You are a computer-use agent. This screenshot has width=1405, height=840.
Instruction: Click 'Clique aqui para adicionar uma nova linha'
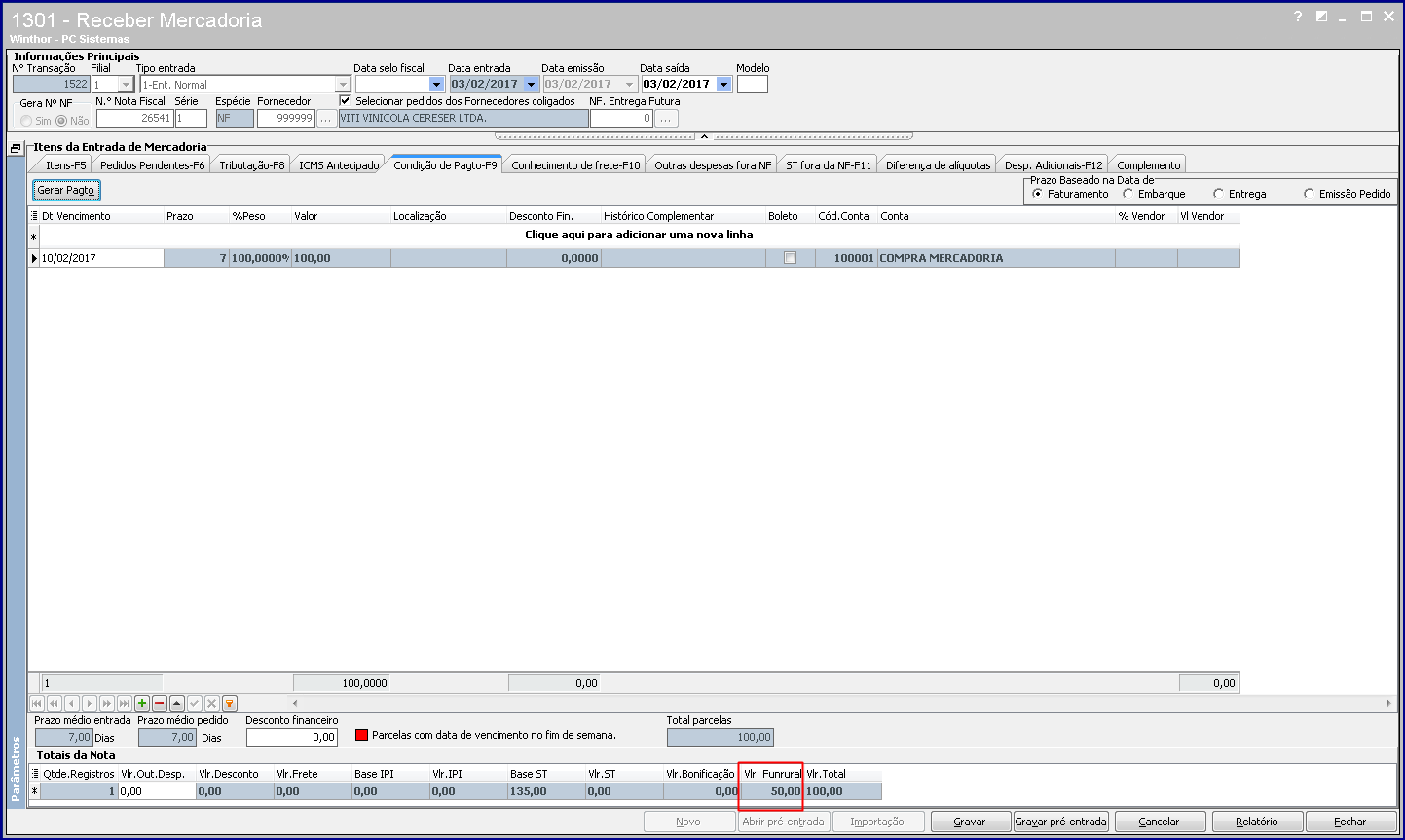[639, 235]
